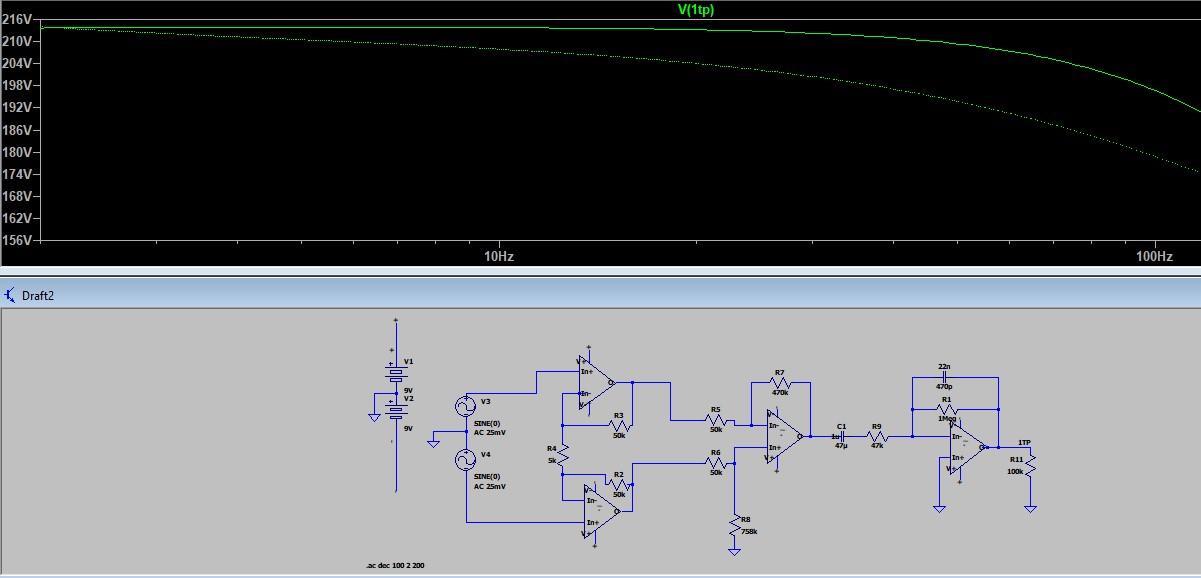Screen dimensions: 1201x578
Task: Click the V3 sine source symbol
Action: tap(465, 406)
